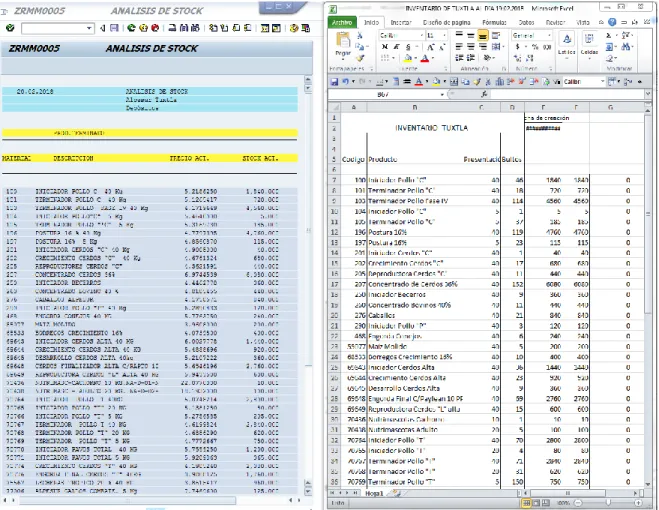Viewport: 659px width, 510px height.
Task: Click Undo in Excel quick access toolbar
Action: pos(345,82)
